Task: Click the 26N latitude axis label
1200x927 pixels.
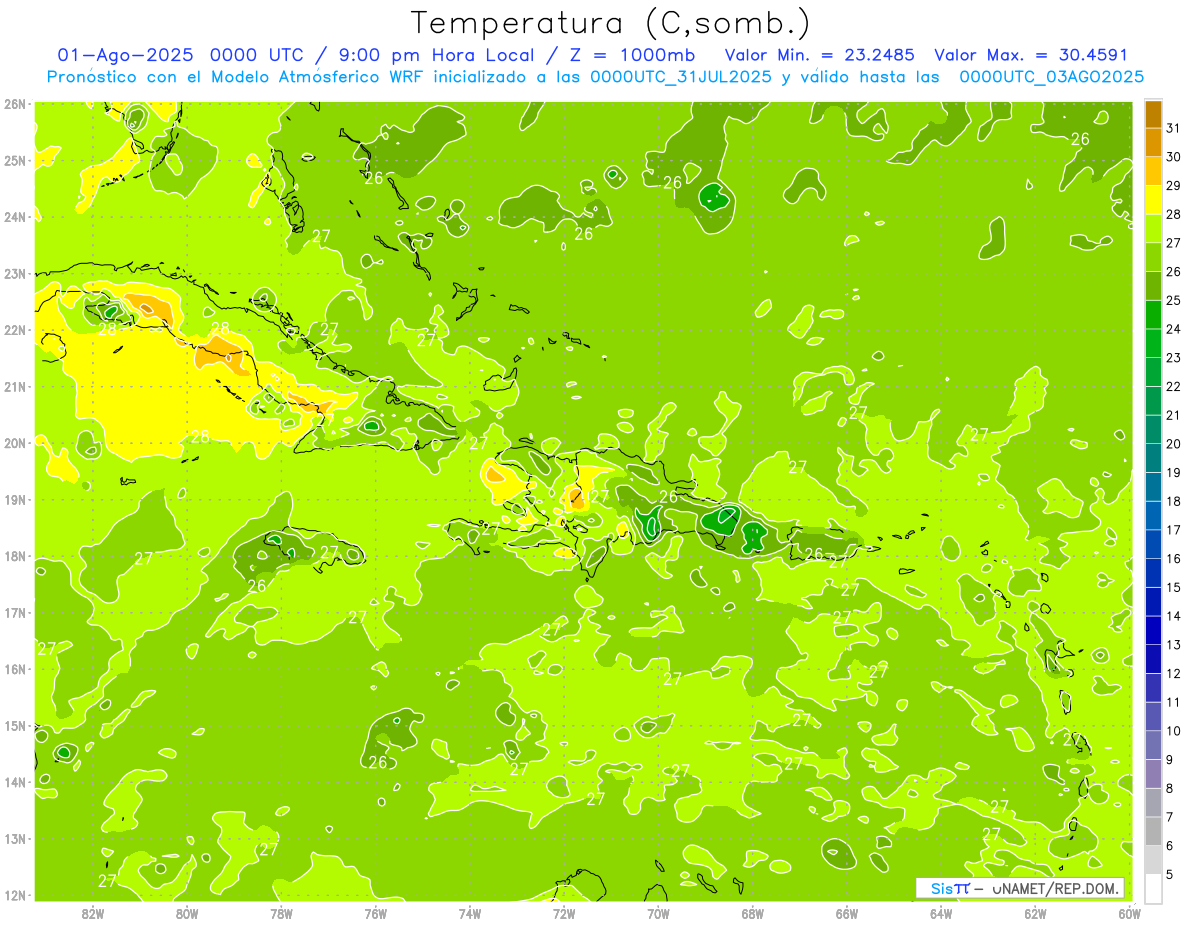Action: 15,104
